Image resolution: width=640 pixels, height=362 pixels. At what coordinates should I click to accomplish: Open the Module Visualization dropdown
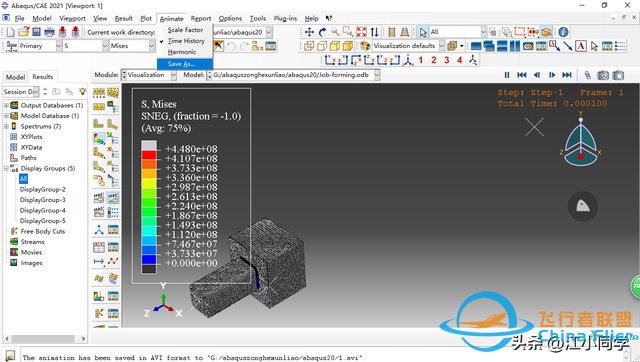click(x=149, y=75)
